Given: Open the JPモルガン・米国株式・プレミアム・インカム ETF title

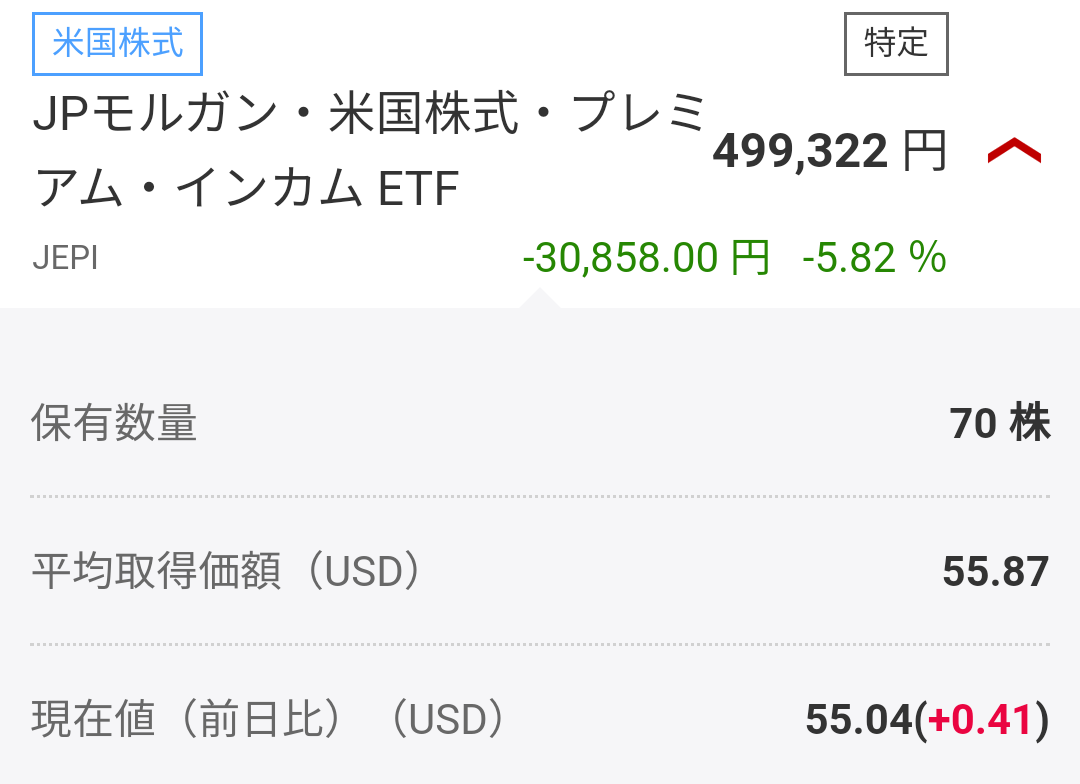Looking at the screenshot, I should 370,150.
